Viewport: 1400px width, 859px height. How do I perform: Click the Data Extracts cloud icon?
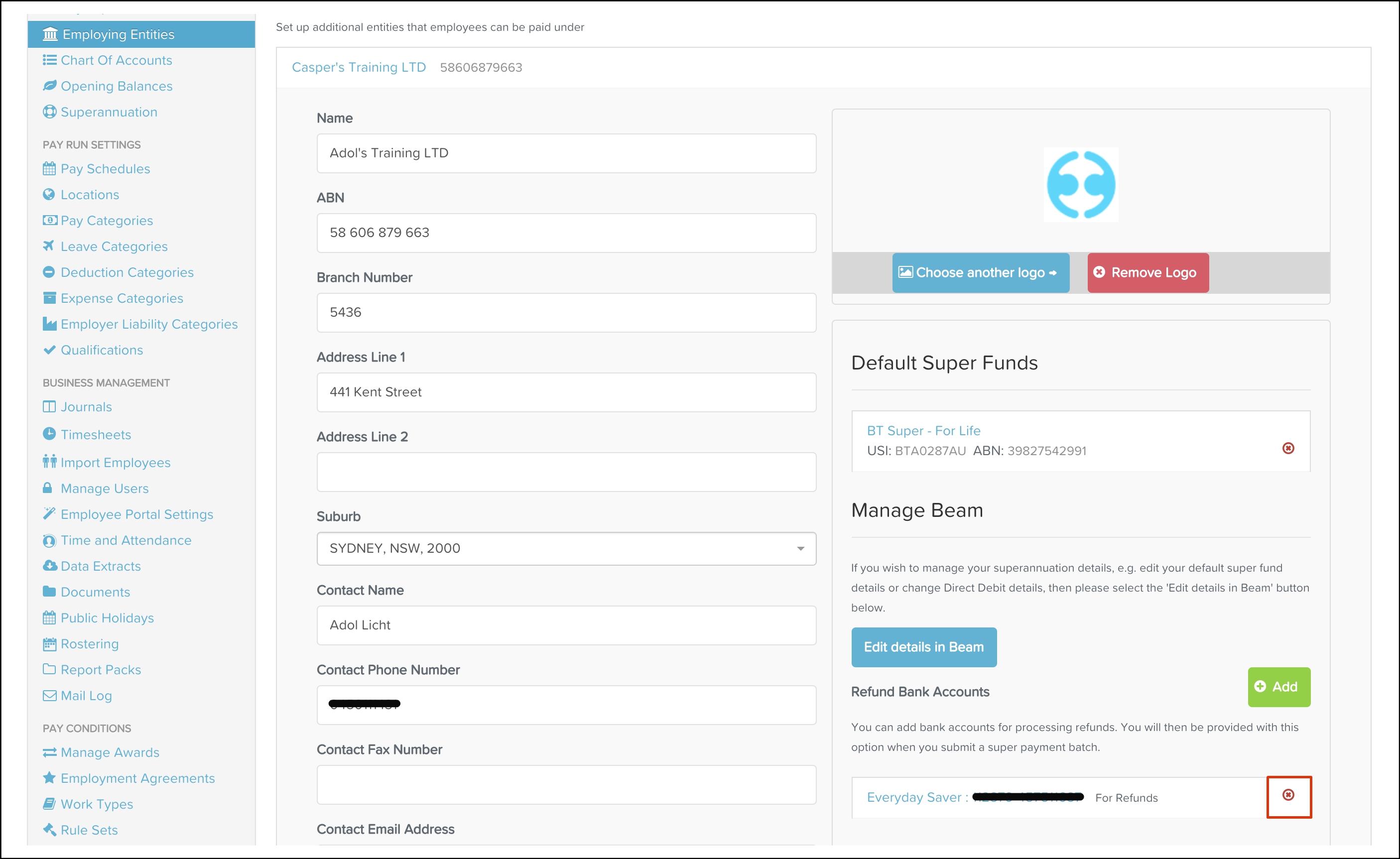[x=49, y=566]
